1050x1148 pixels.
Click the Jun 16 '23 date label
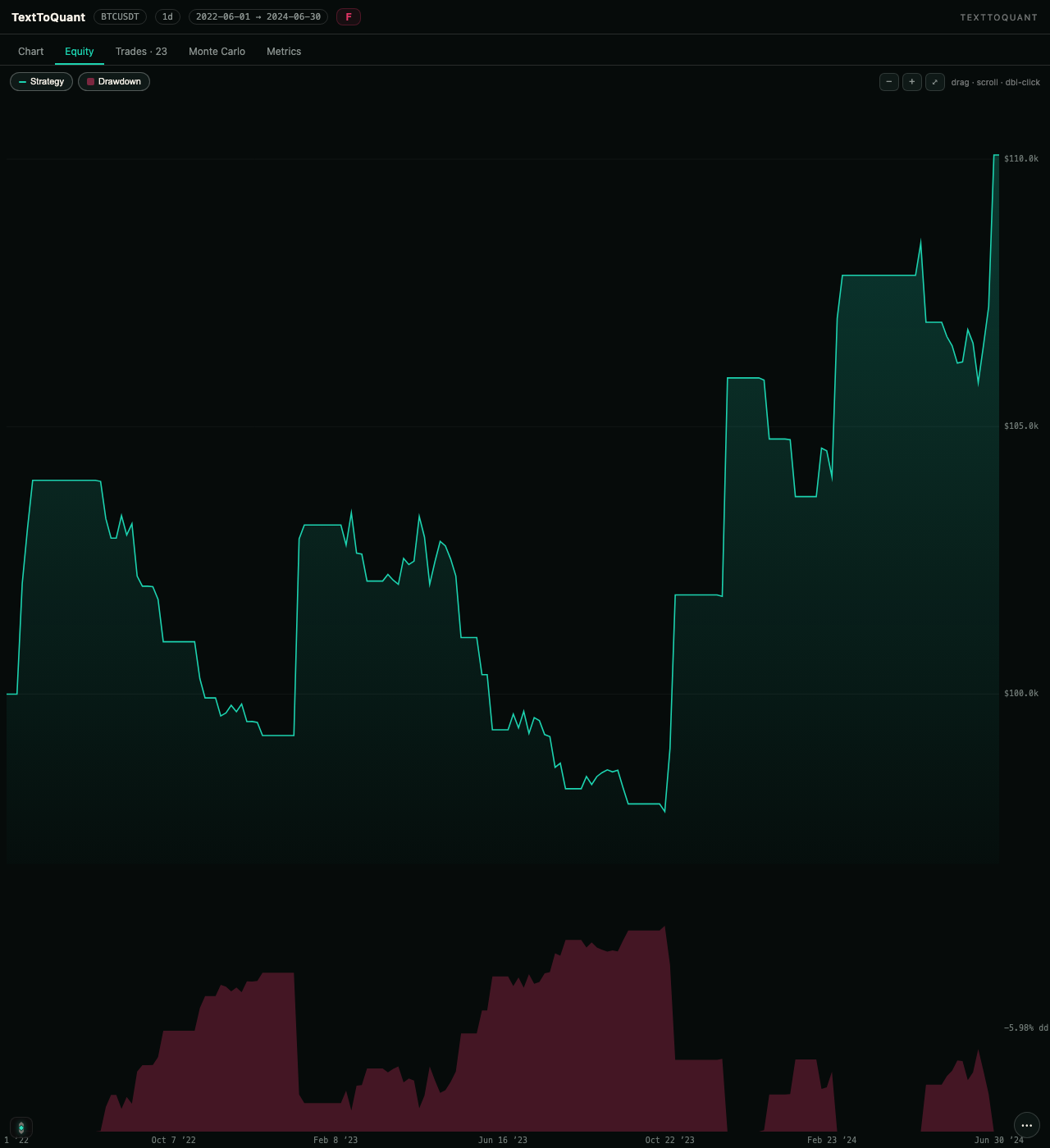(x=503, y=1141)
